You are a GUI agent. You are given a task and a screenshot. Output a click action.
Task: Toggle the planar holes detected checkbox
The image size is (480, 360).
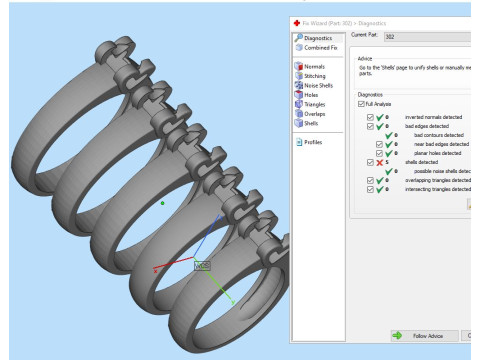tap(379, 153)
